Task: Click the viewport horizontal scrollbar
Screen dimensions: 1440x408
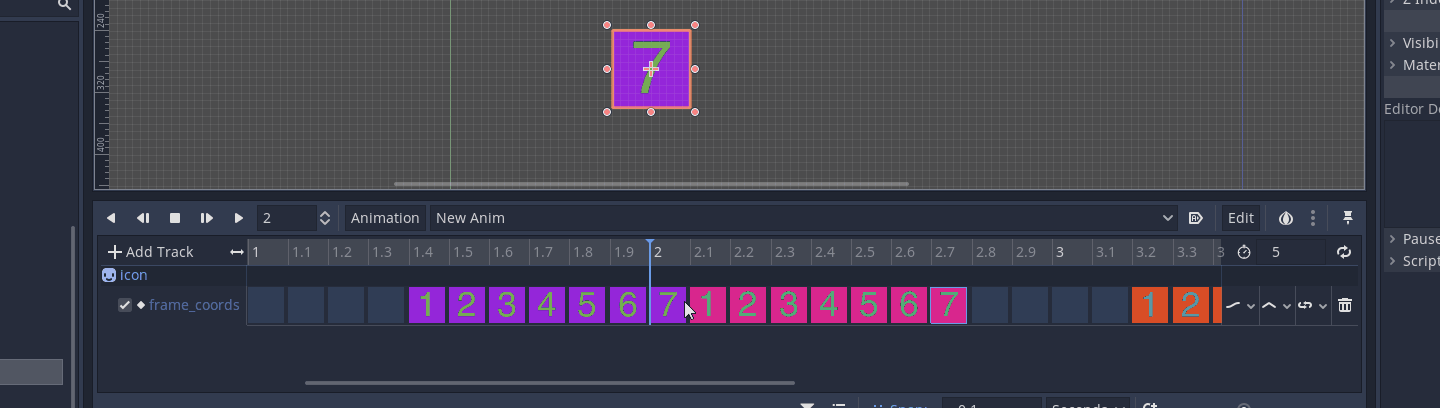Action: tap(651, 184)
